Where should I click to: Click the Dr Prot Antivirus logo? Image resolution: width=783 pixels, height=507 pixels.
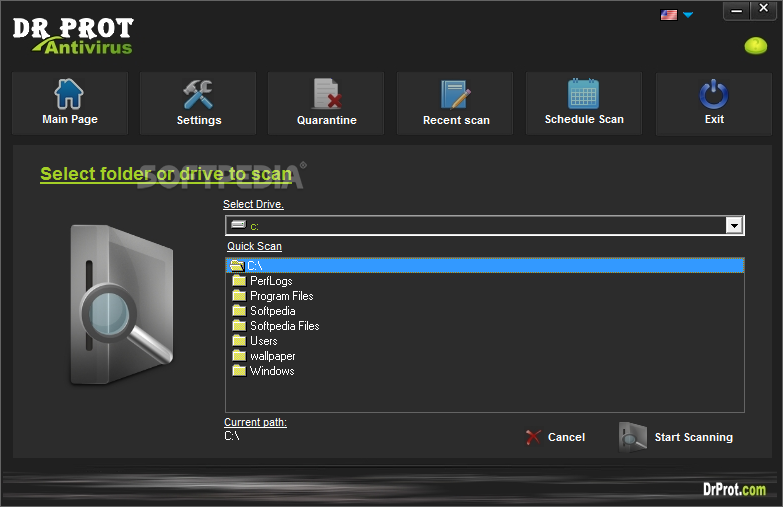(73, 35)
